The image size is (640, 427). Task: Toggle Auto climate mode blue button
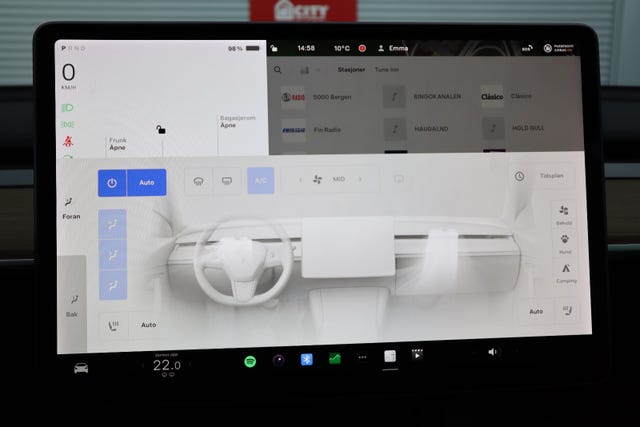[147, 182]
